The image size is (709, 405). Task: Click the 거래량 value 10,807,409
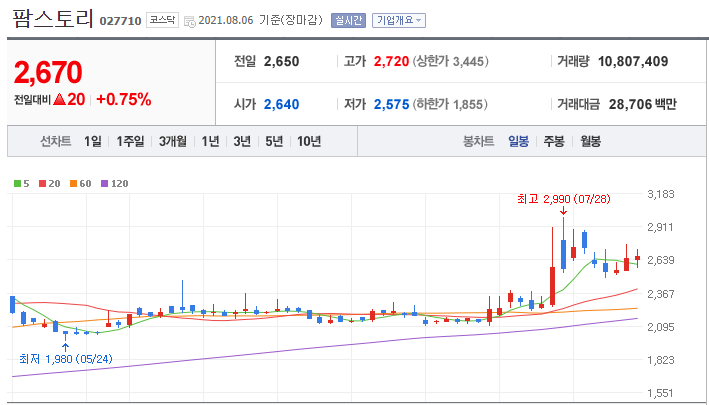tap(633, 61)
